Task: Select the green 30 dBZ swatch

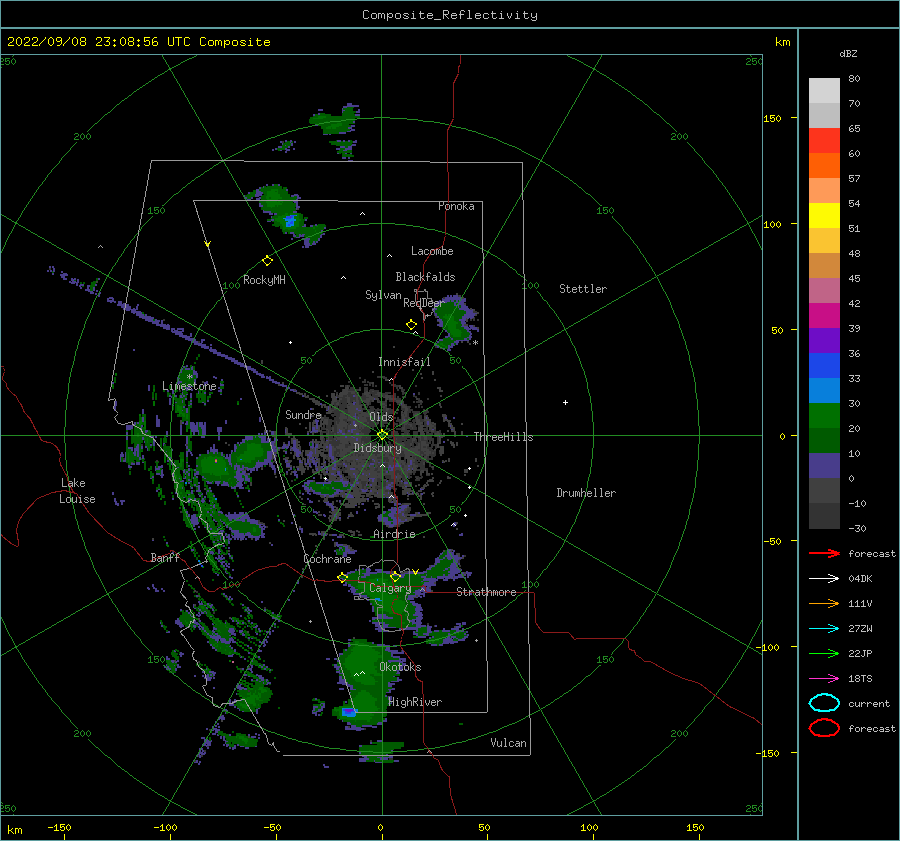Action: [824, 416]
